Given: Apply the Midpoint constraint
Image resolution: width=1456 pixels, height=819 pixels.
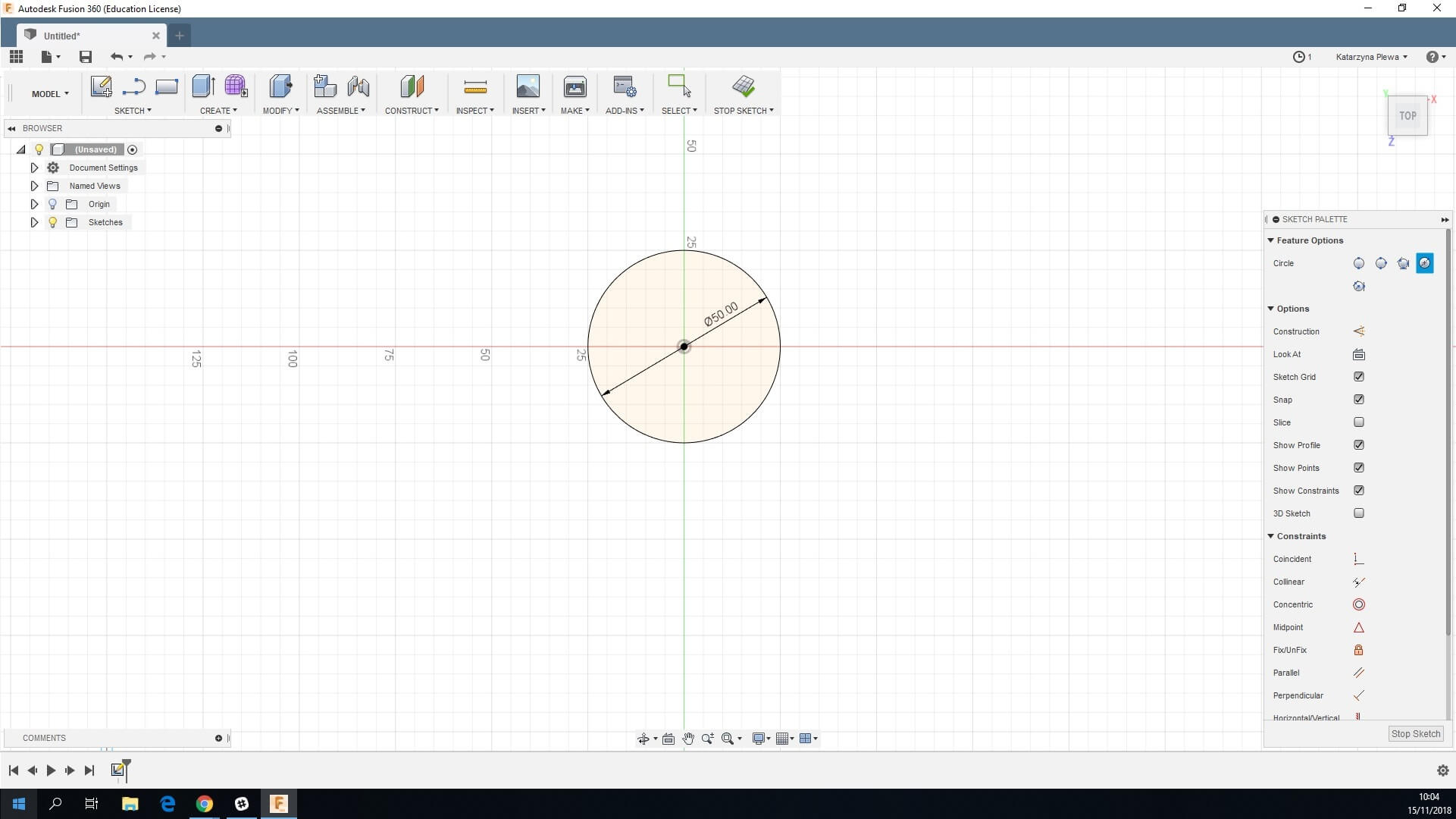Looking at the screenshot, I should pos(1359,627).
